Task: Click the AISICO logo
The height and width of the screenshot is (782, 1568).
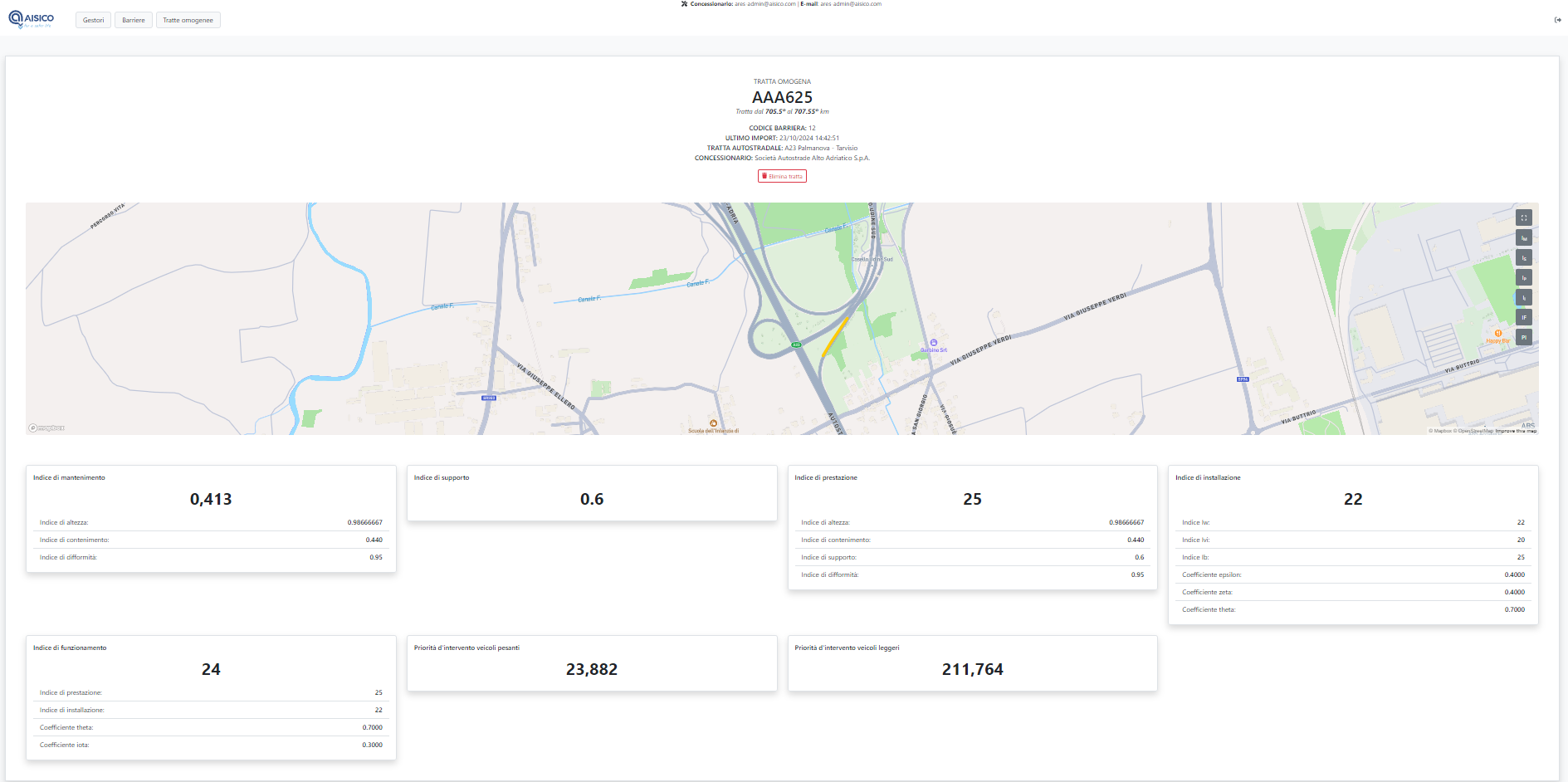Action: click(x=32, y=19)
